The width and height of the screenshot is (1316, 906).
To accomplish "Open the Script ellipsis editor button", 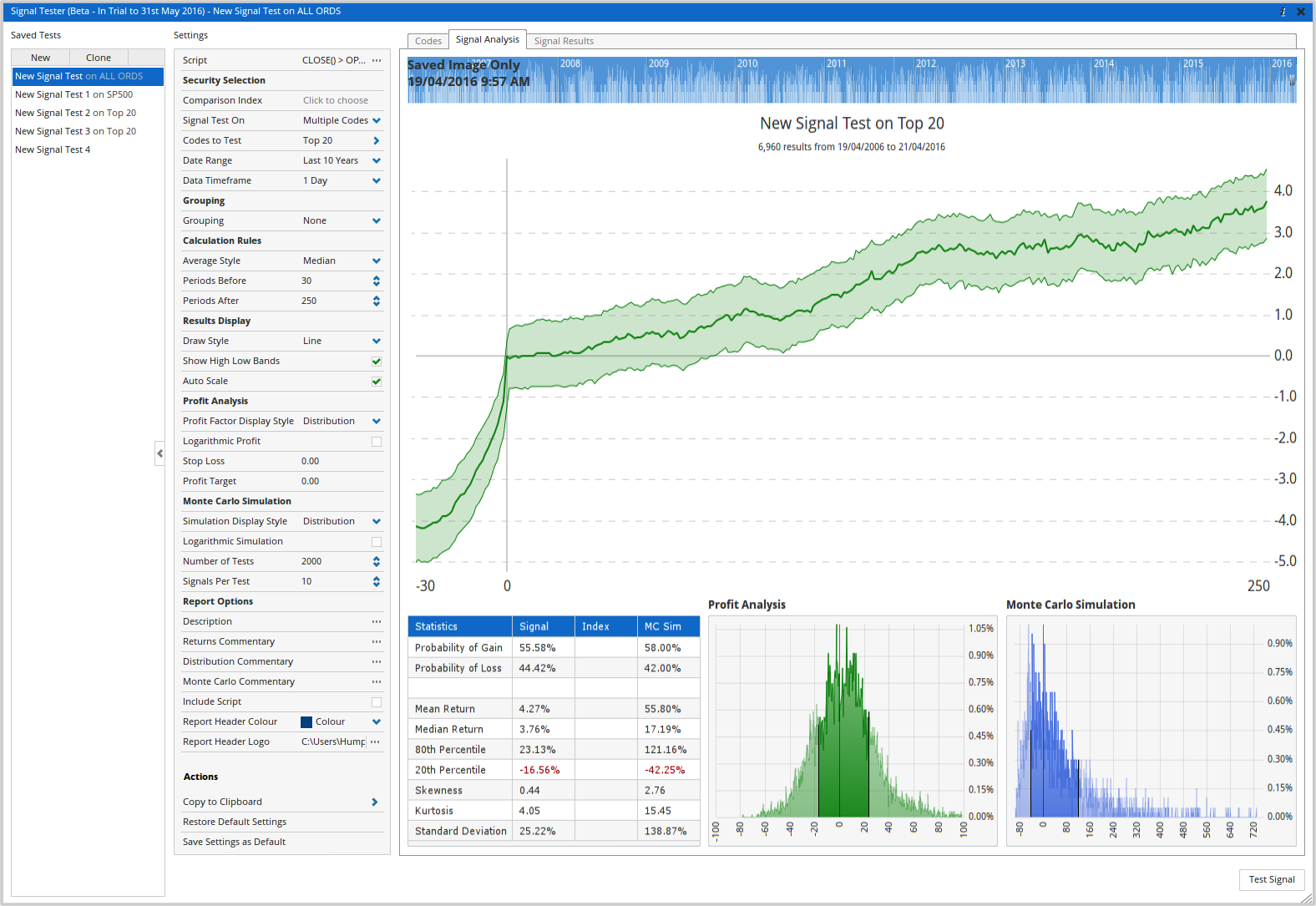I will (377, 60).
